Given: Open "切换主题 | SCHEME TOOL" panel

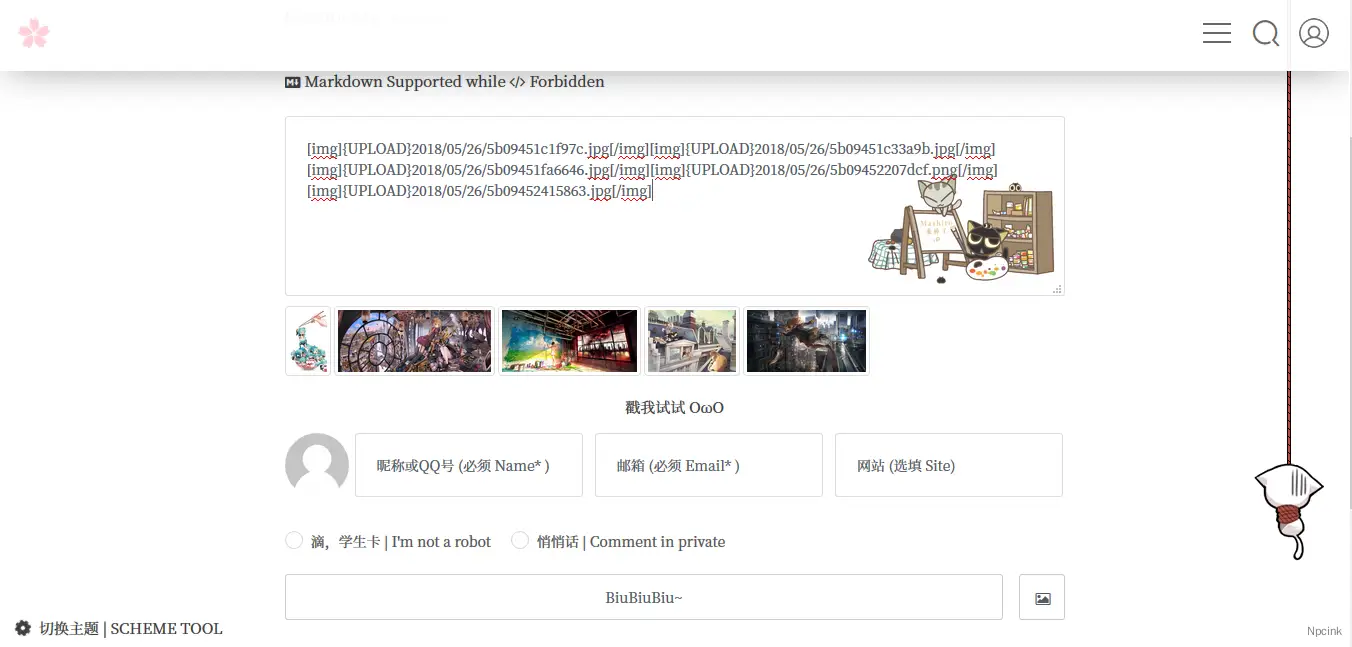Looking at the screenshot, I should (x=130, y=629).
